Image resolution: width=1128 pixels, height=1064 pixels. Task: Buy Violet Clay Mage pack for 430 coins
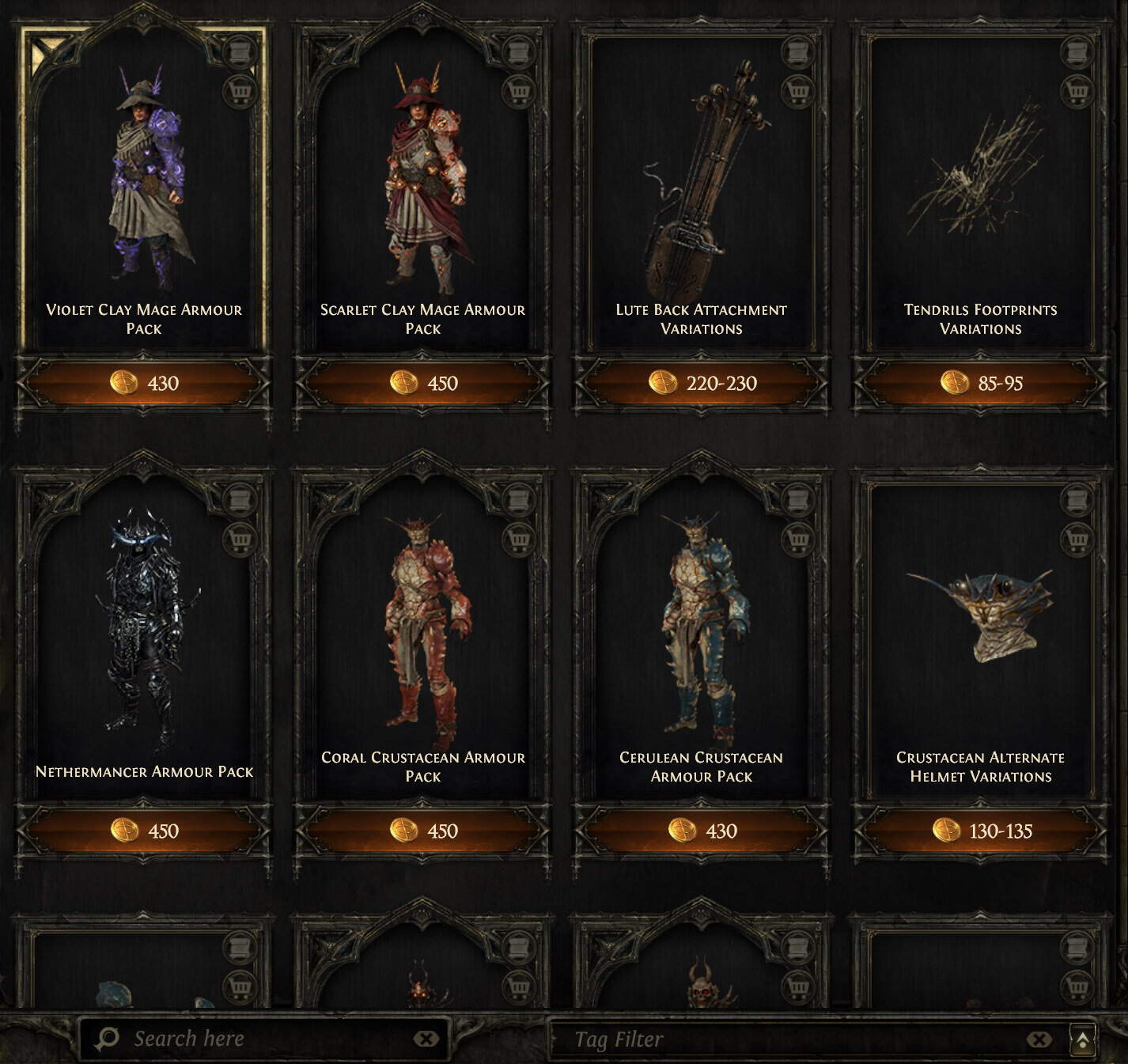tap(144, 383)
